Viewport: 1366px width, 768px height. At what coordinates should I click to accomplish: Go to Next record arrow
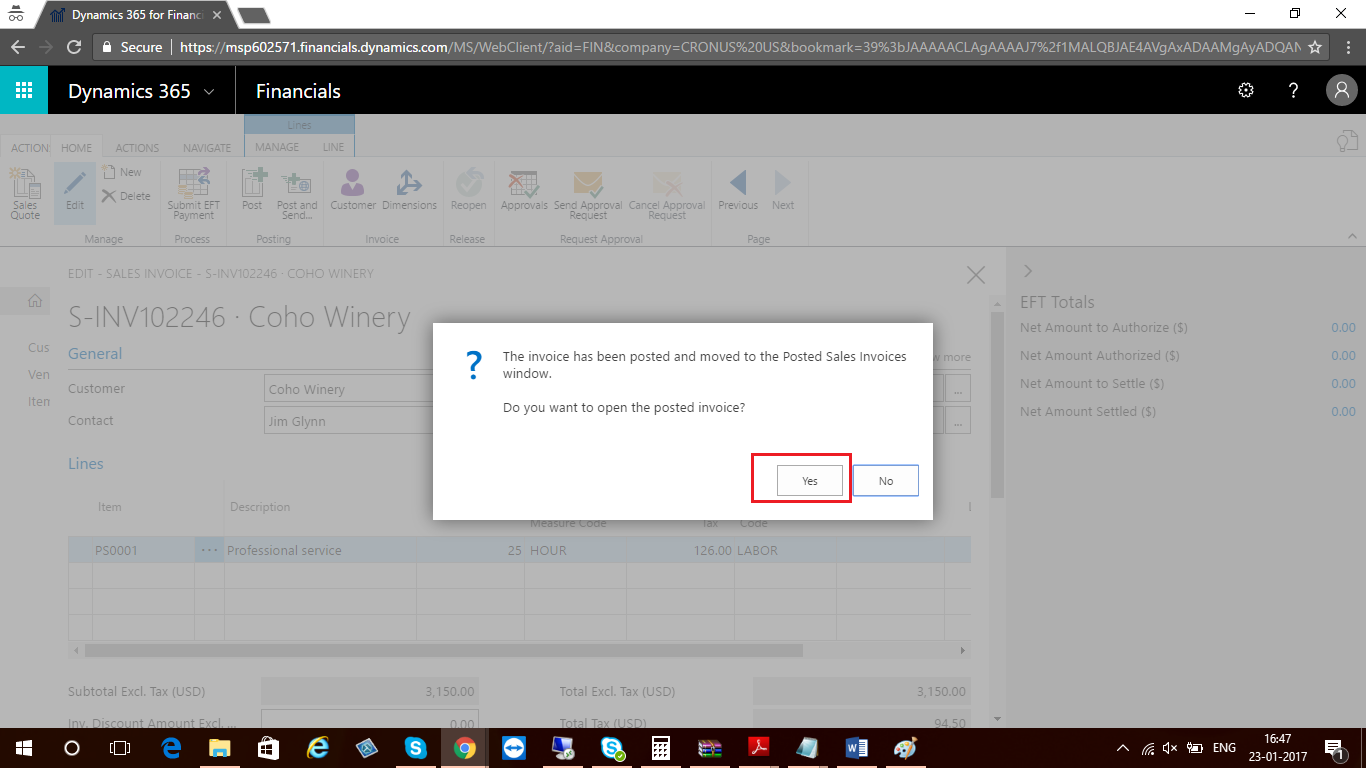[x=783, y=189]
